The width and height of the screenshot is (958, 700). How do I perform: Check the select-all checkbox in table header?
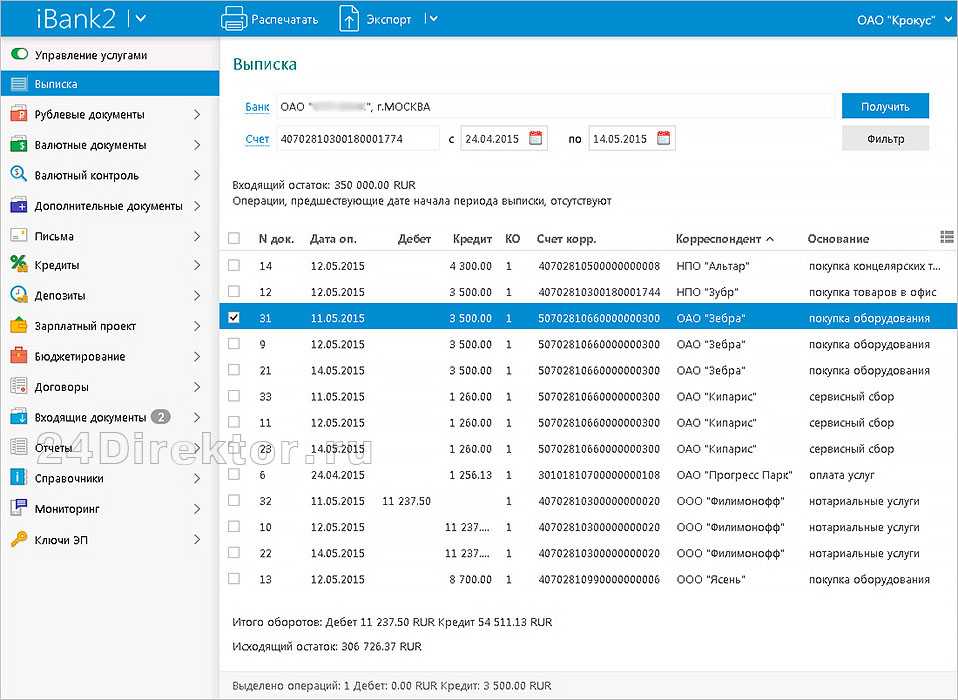click(x=234, y=239)
